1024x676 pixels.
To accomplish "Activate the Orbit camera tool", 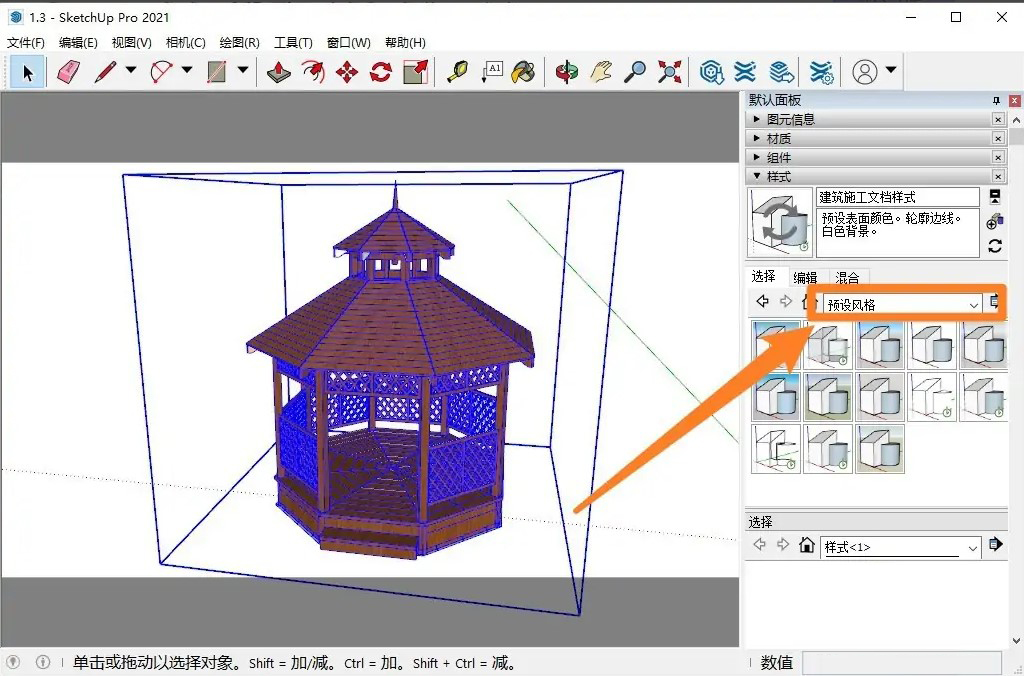I will click(x=567, y=72).
